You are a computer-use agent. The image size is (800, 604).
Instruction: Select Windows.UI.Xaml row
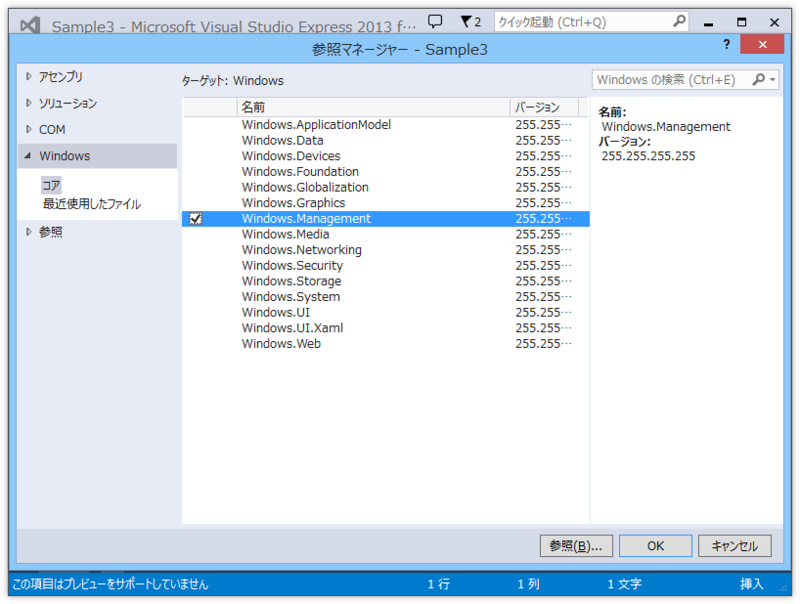[x=385, y=328]
